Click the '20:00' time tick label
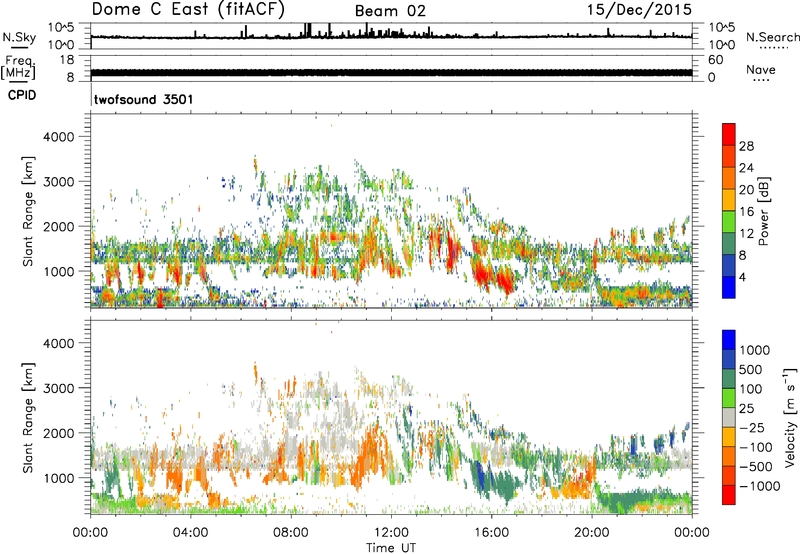The height and width of the screenshot is (554, 800). 592,533
